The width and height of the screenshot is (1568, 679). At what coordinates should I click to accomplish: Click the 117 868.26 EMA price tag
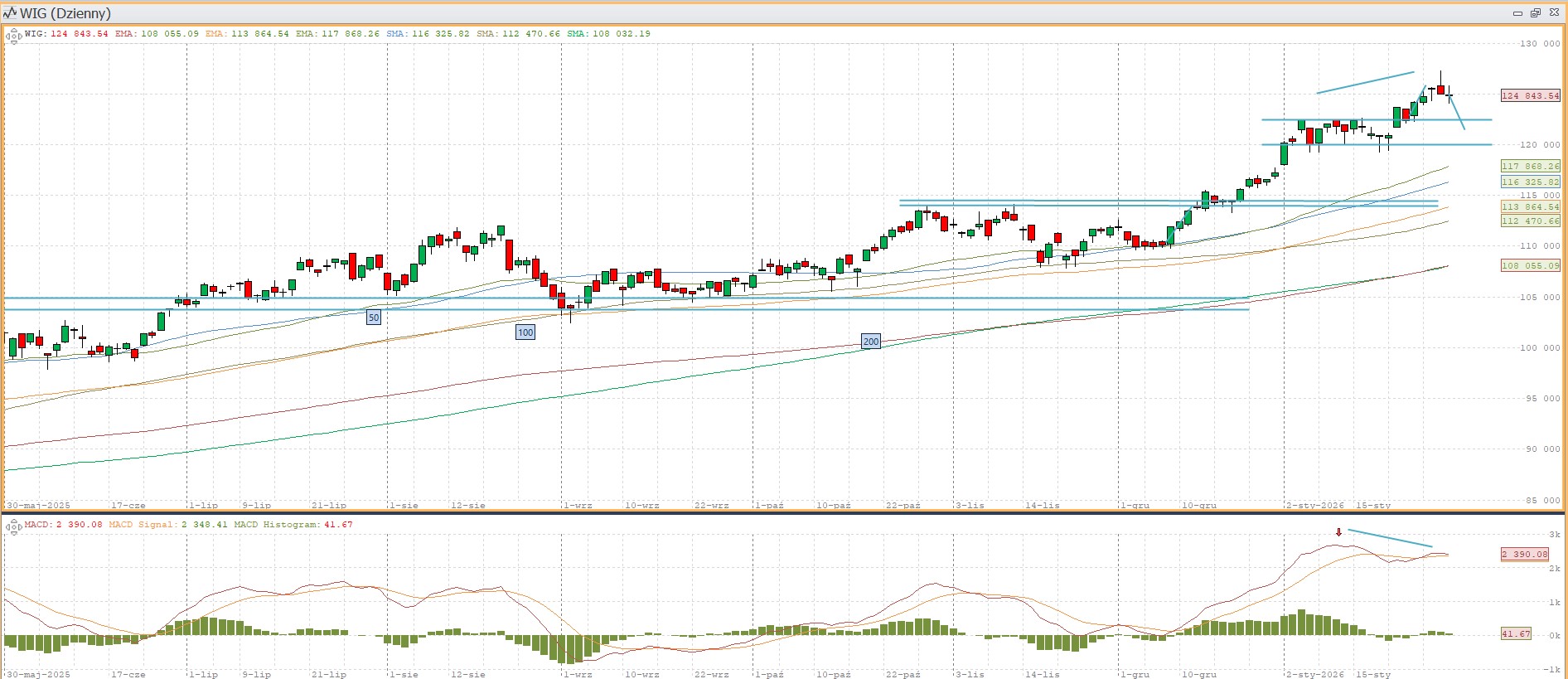pyautogui.click(x=1530, y=167)
